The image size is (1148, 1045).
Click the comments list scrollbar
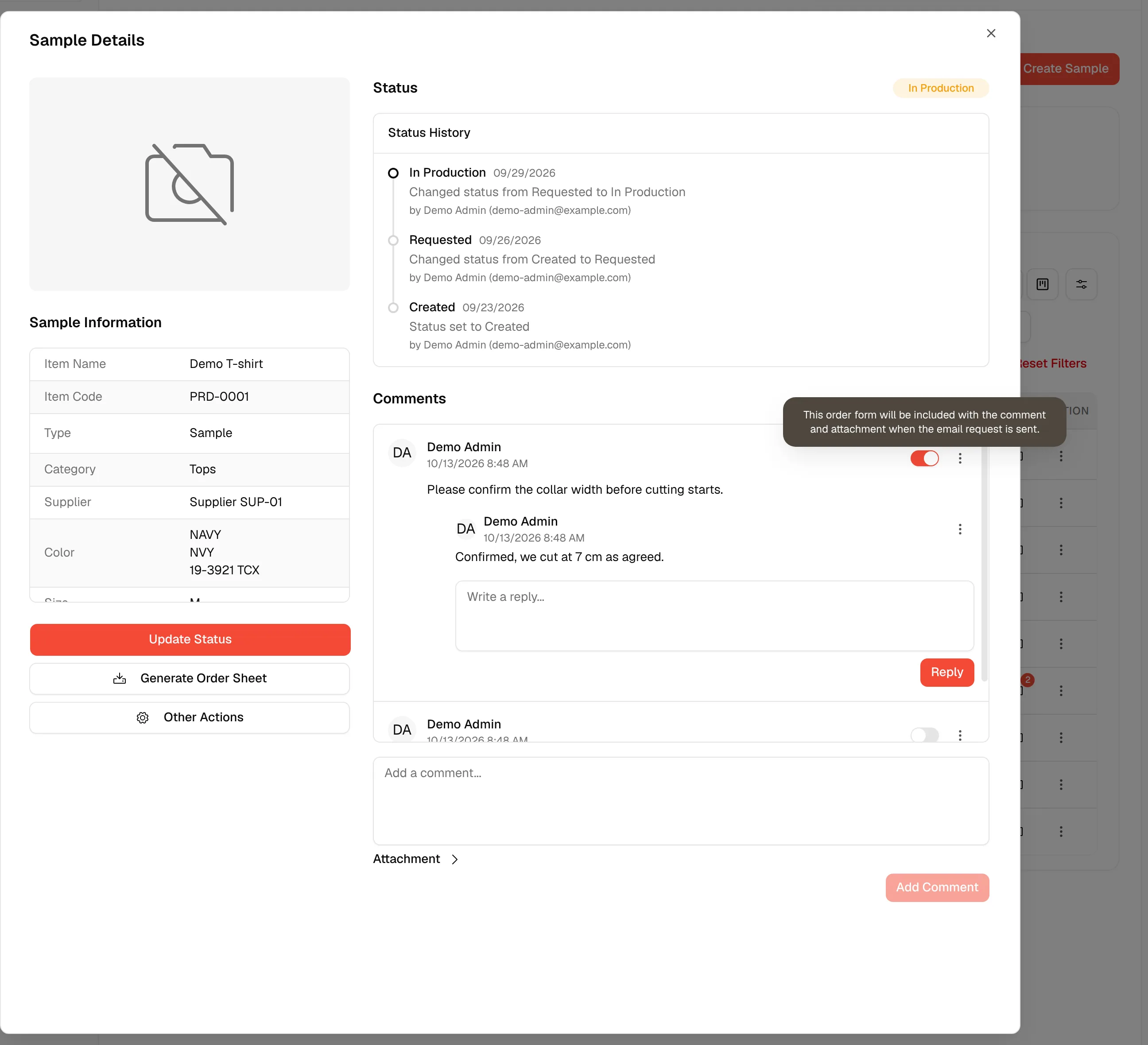(x=984, y=564)
